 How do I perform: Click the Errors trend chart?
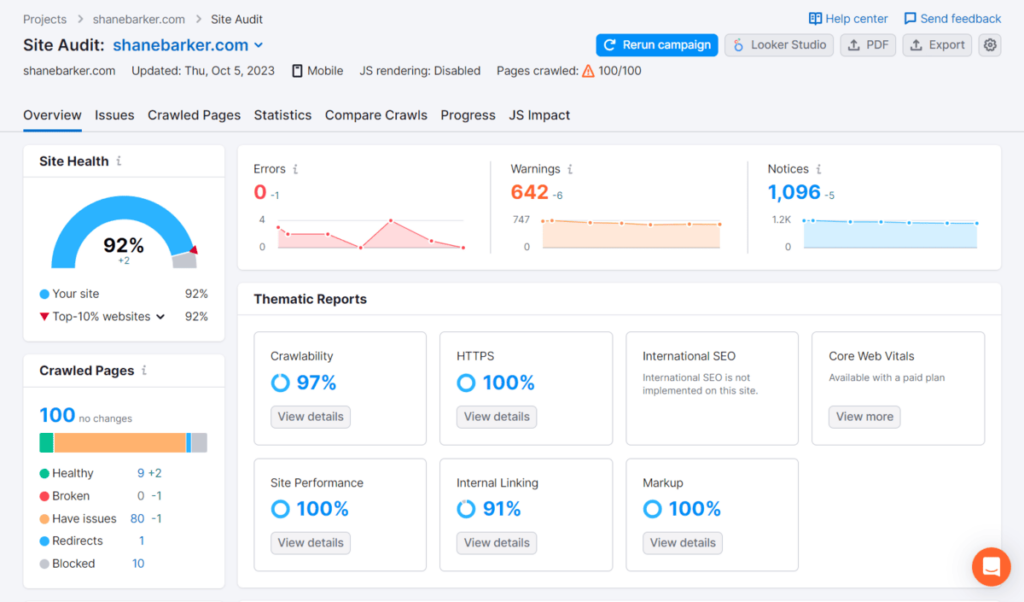371,234
